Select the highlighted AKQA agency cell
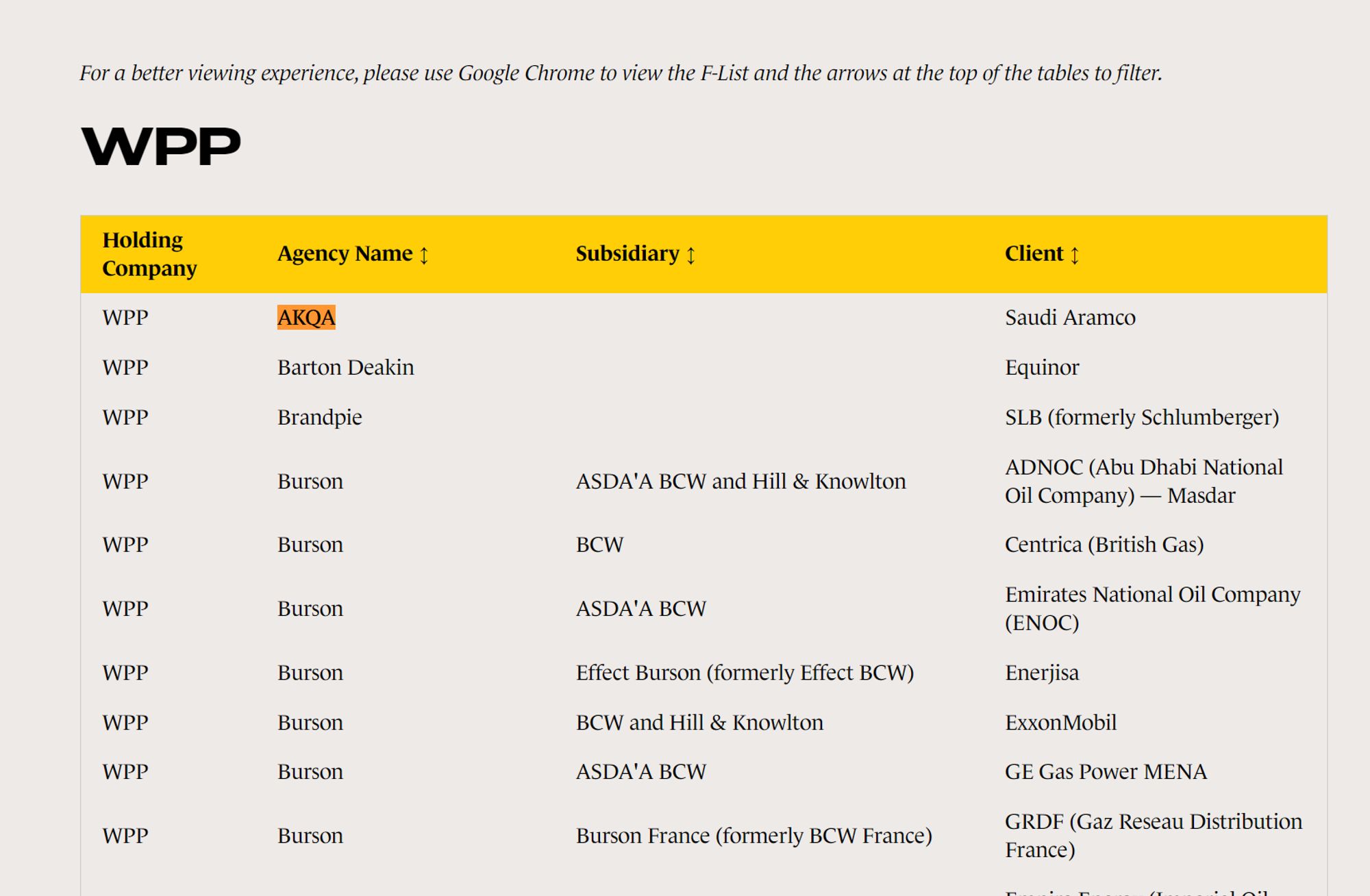The image size is (1370, 896). (306, 317)
